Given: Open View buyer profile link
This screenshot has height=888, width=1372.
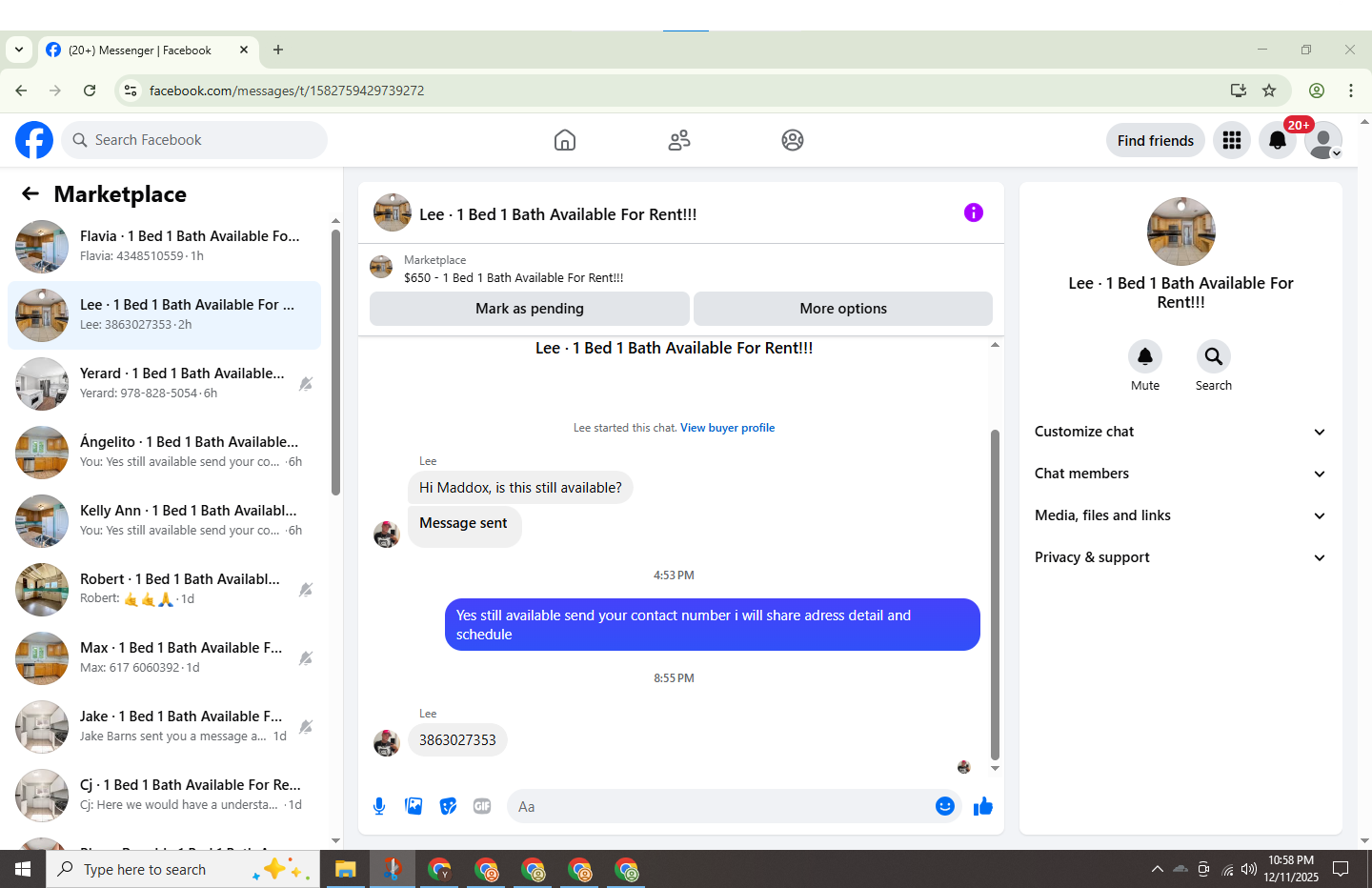Looking at the screenshot, I should 727,428.
